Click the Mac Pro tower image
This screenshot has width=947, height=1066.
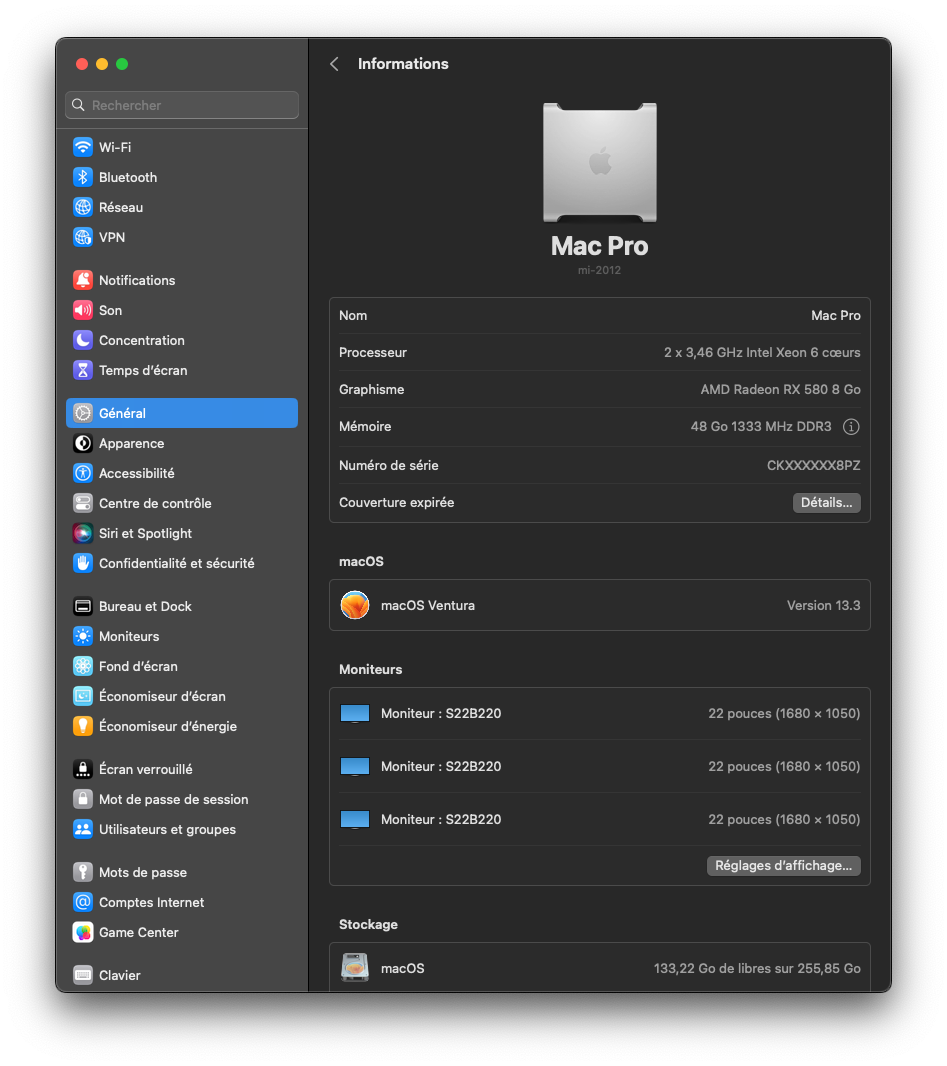pyautogui.click(x=600, y=162)
